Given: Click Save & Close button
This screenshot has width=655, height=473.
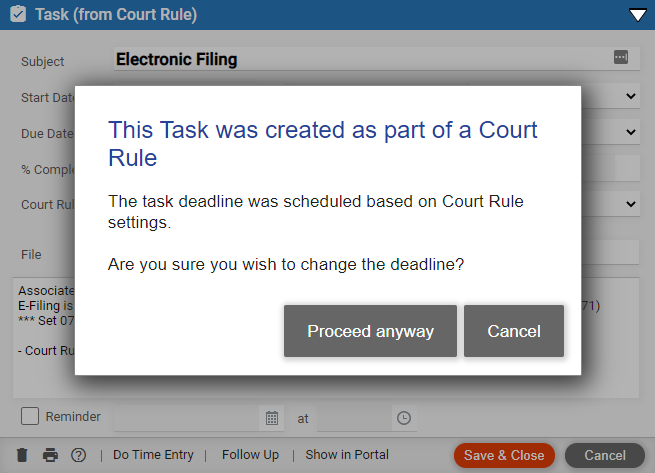Looking at the screenshot, I should tap(504, 455).
